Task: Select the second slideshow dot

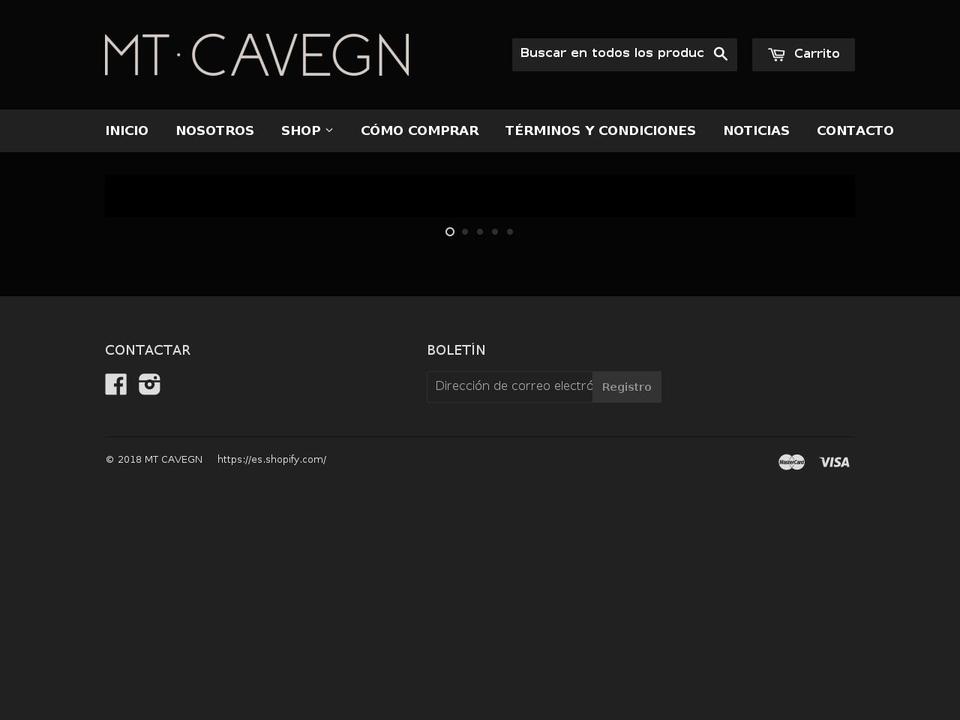Action: (x=465, y=231)
